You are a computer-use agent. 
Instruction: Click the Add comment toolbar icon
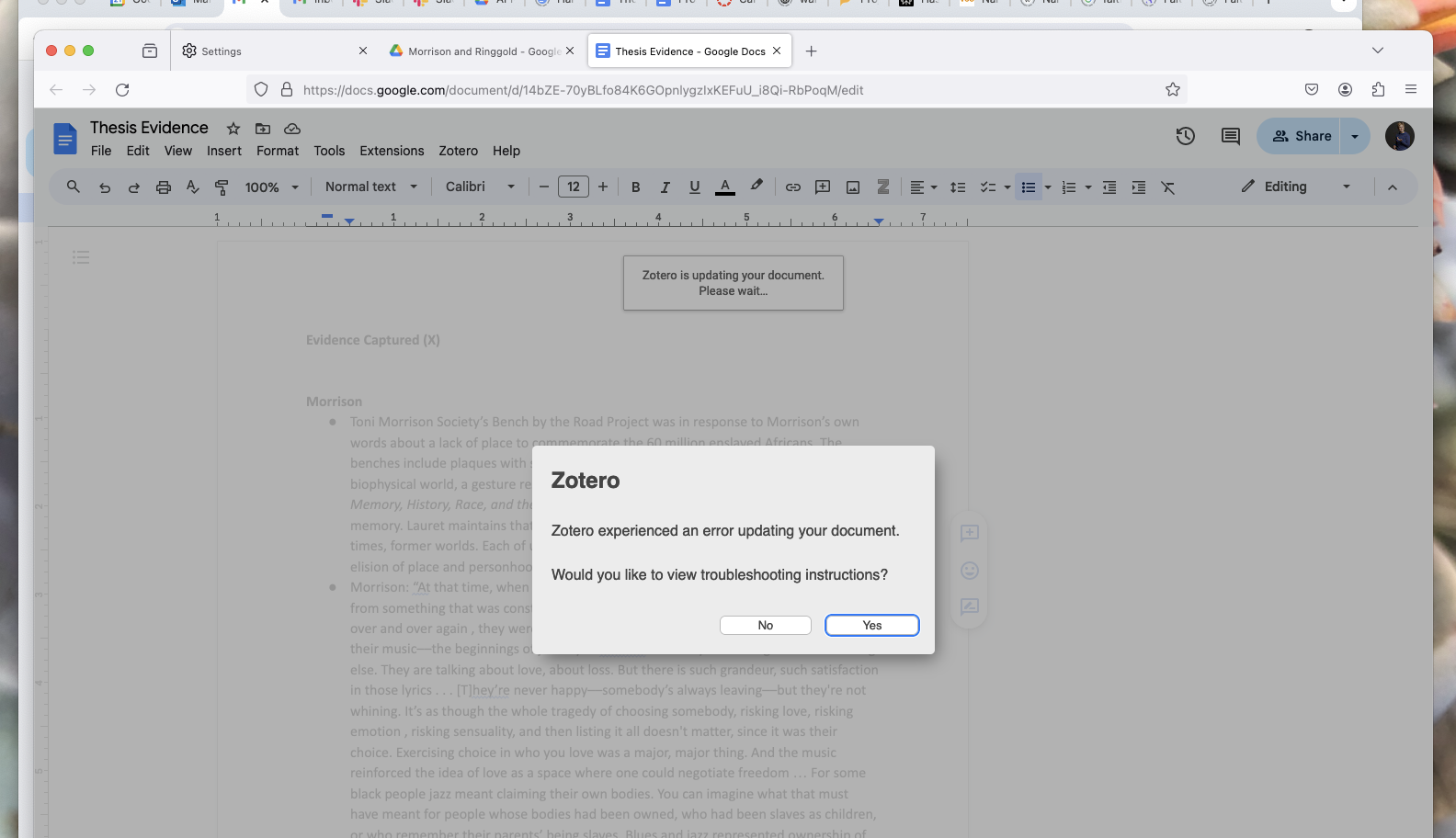823,187
